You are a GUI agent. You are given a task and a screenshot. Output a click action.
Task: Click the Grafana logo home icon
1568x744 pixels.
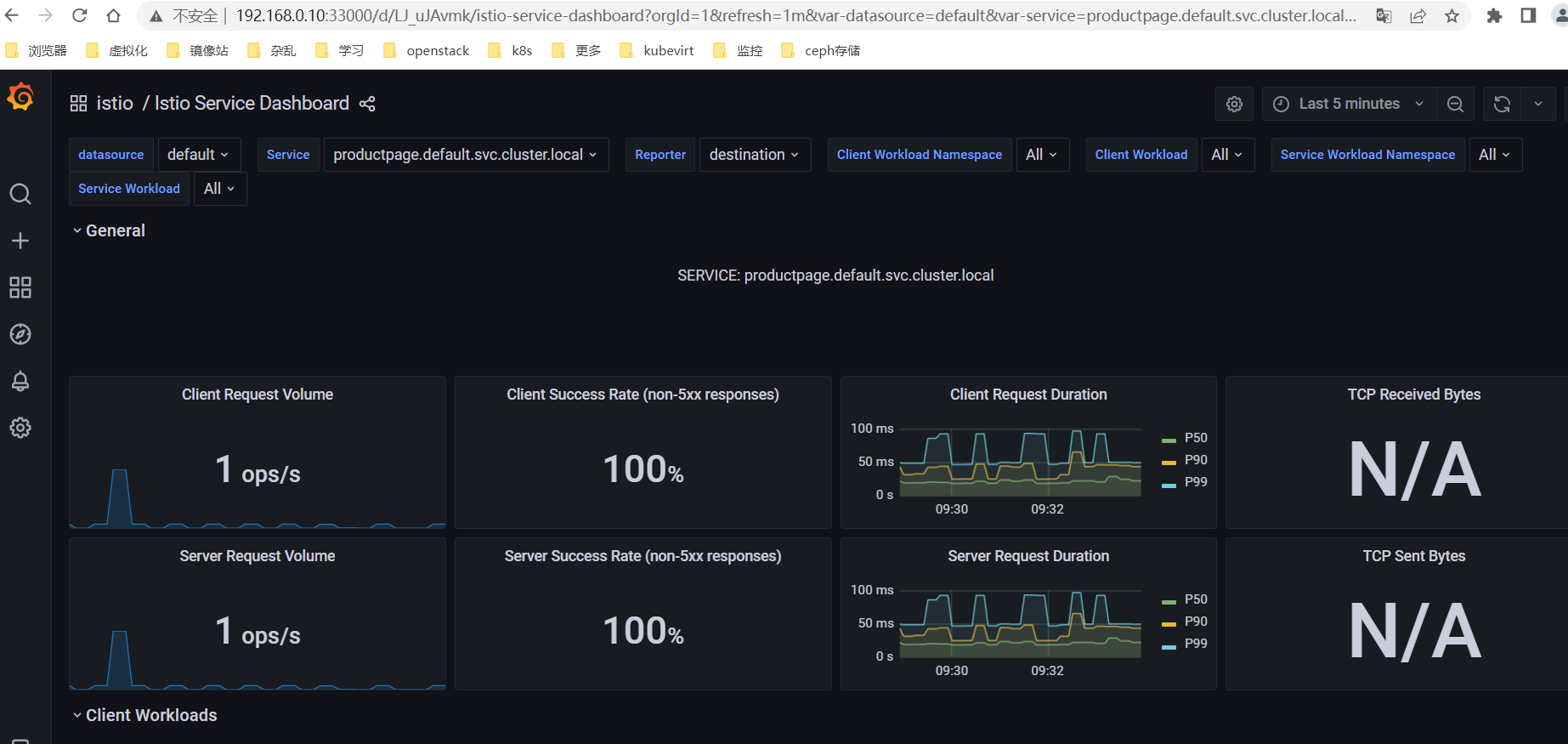click(20, 98)
